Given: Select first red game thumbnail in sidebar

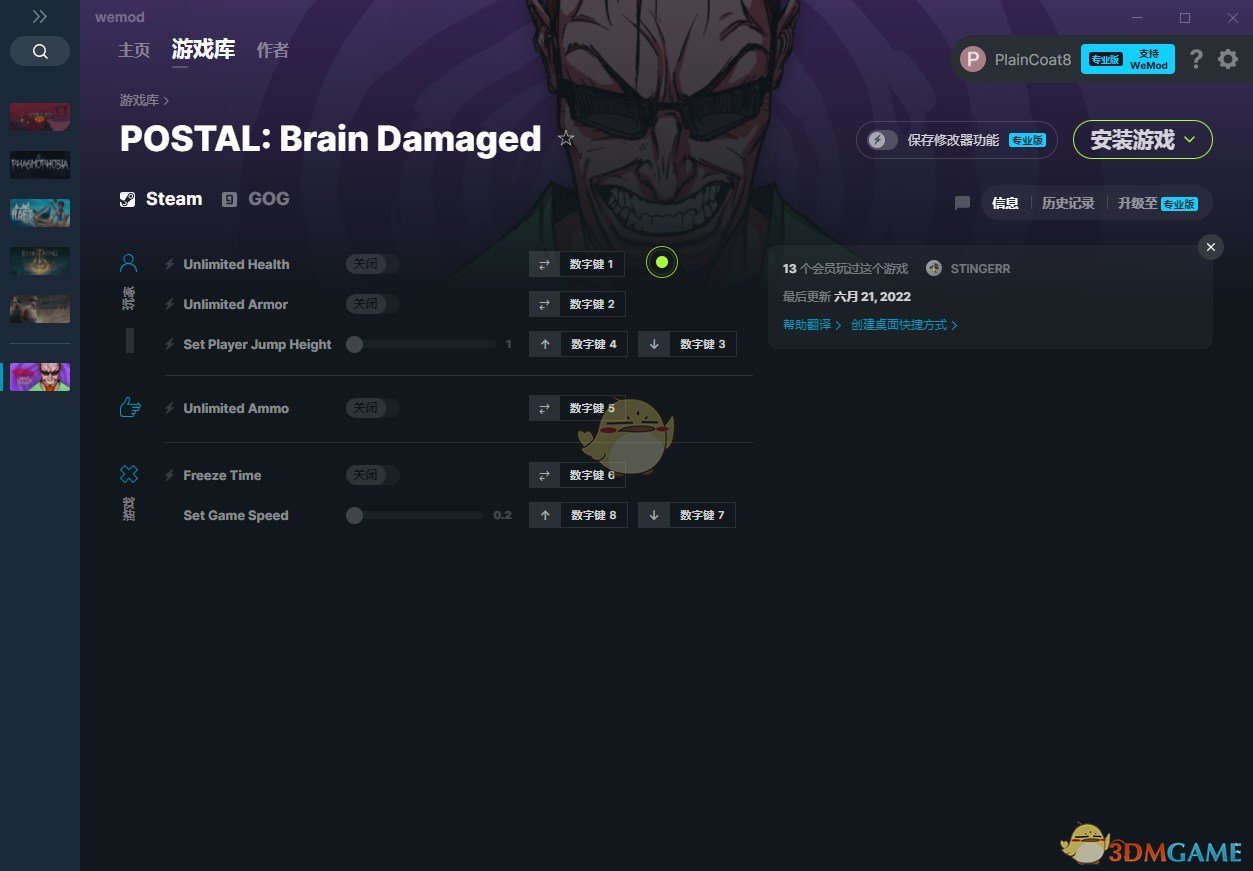Looking at the screenshot, I should tap(40, 117).
